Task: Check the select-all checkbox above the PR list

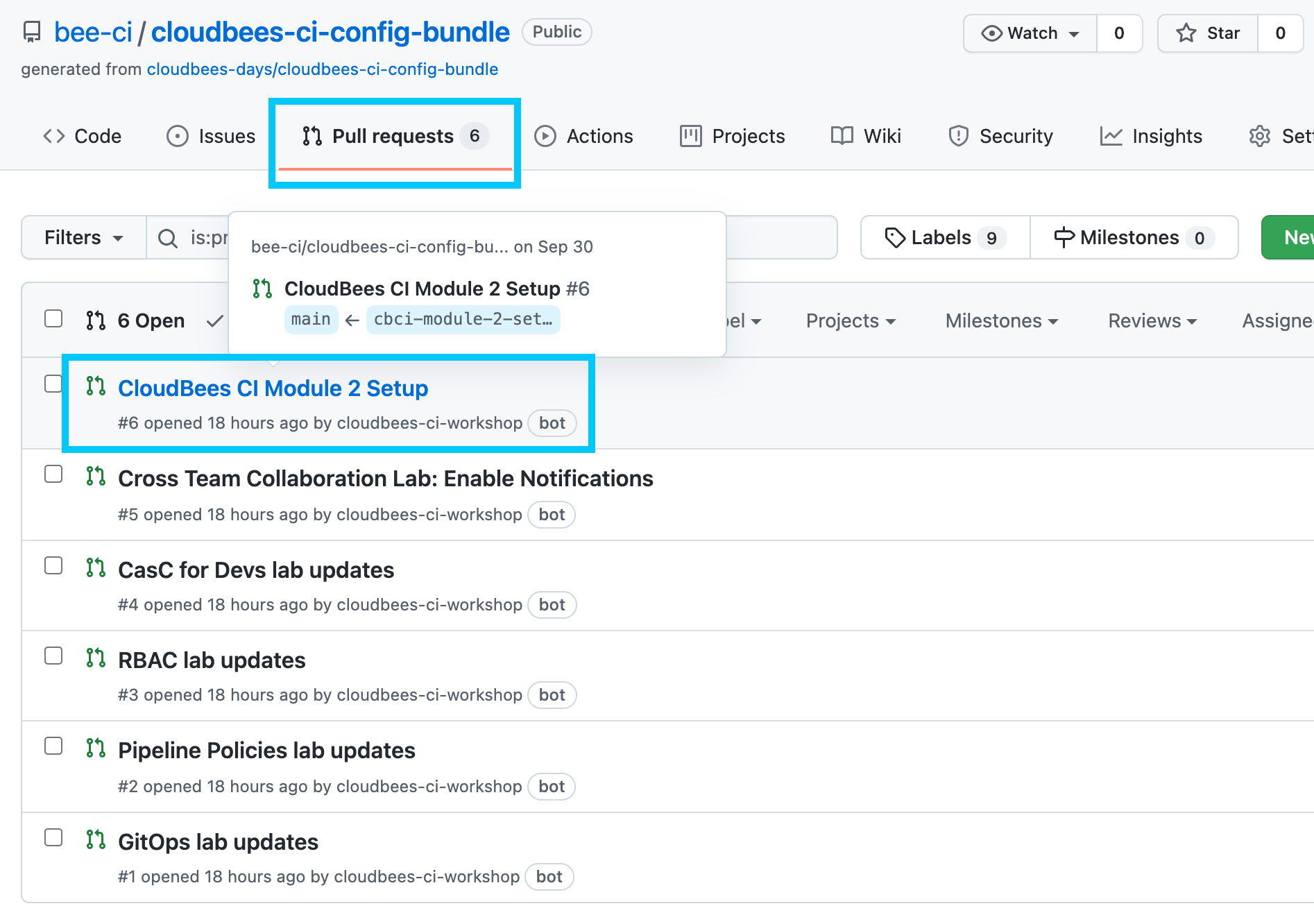Action: (x=53, y=318)
